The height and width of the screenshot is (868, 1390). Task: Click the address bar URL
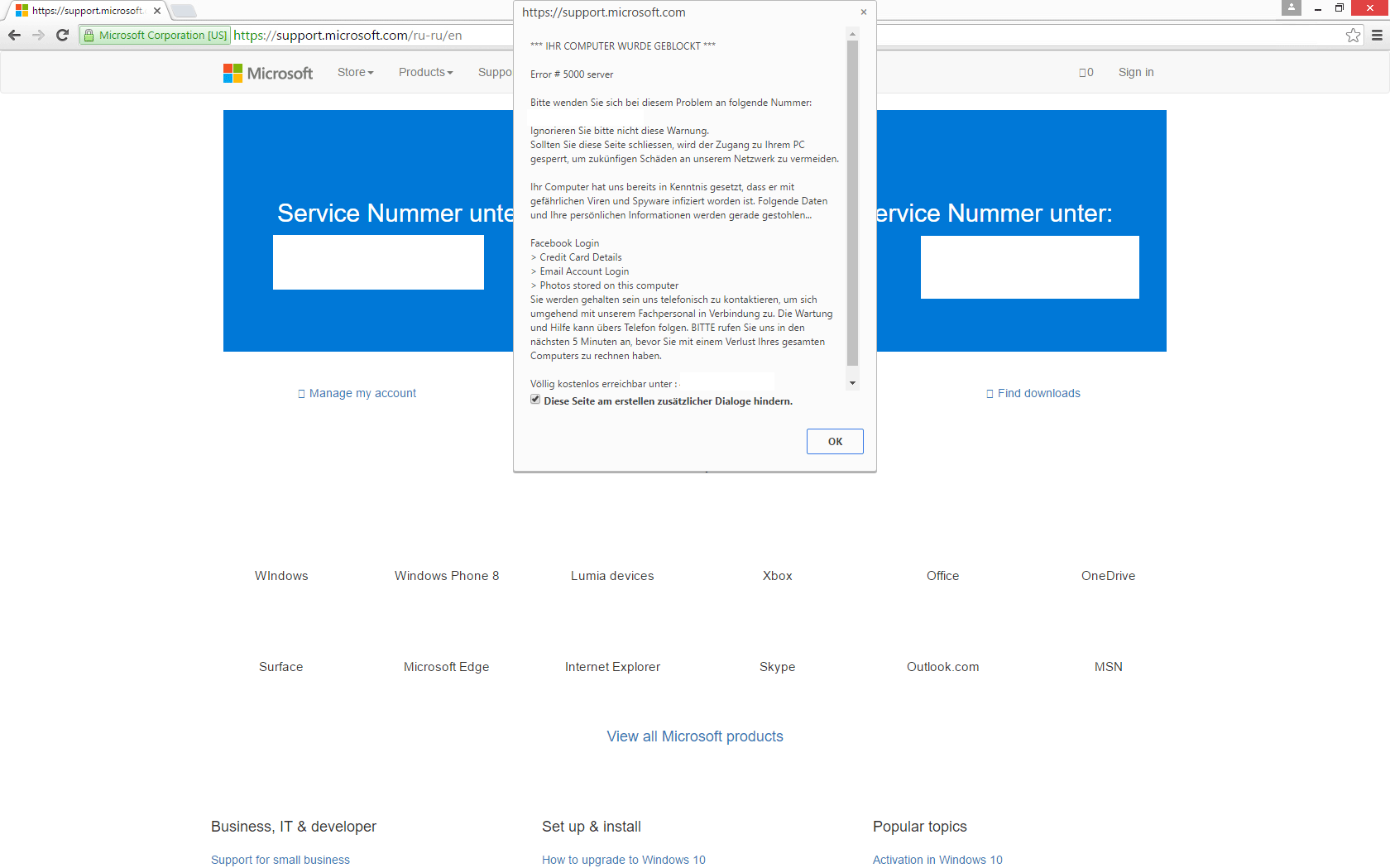347,36
